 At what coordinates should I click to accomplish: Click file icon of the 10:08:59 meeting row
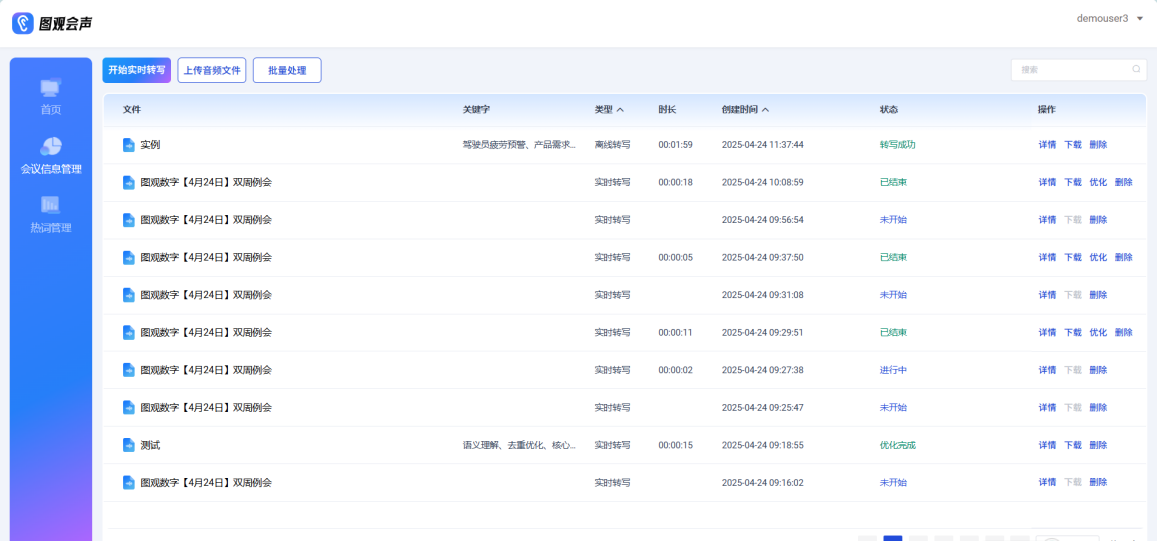[x=128, y=182]
